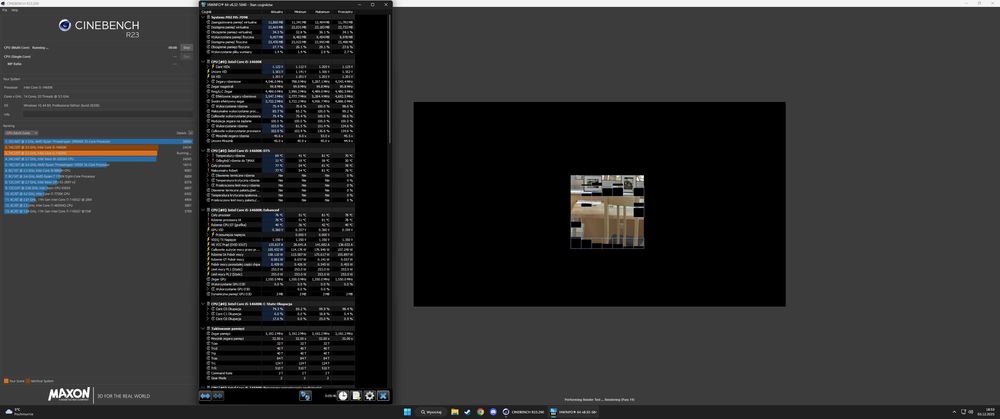Click the Aktualny column header in HWiNFO
Screen dimensions: 1000x419
[x=277, y=11]
